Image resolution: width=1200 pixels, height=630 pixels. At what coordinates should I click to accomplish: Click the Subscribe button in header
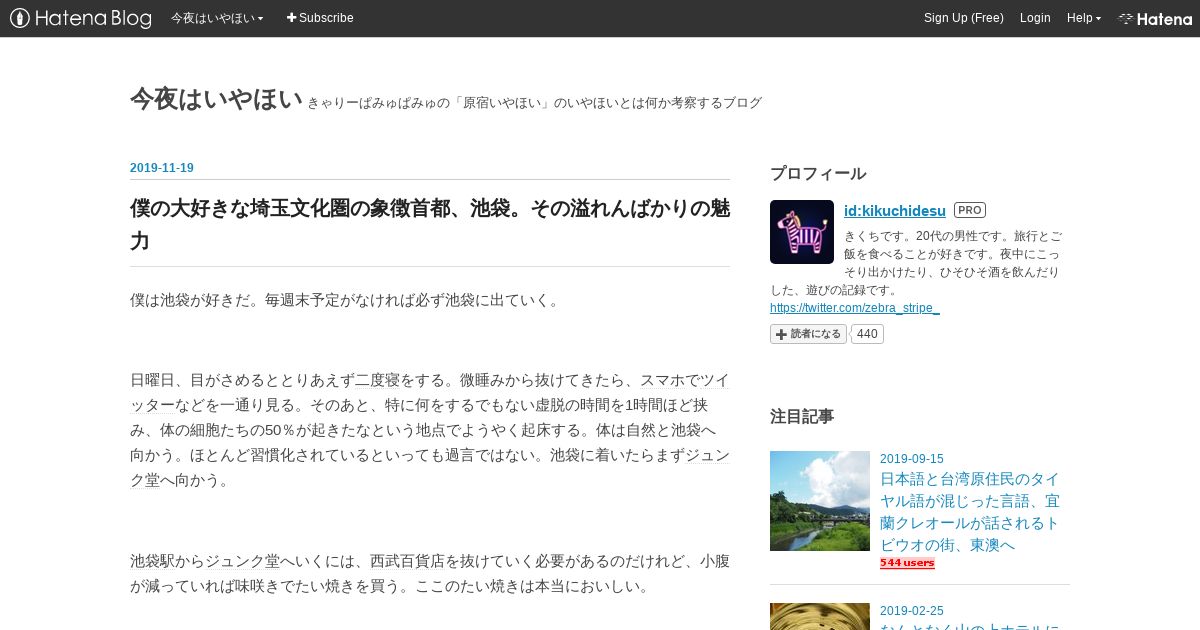coord(320,18)
